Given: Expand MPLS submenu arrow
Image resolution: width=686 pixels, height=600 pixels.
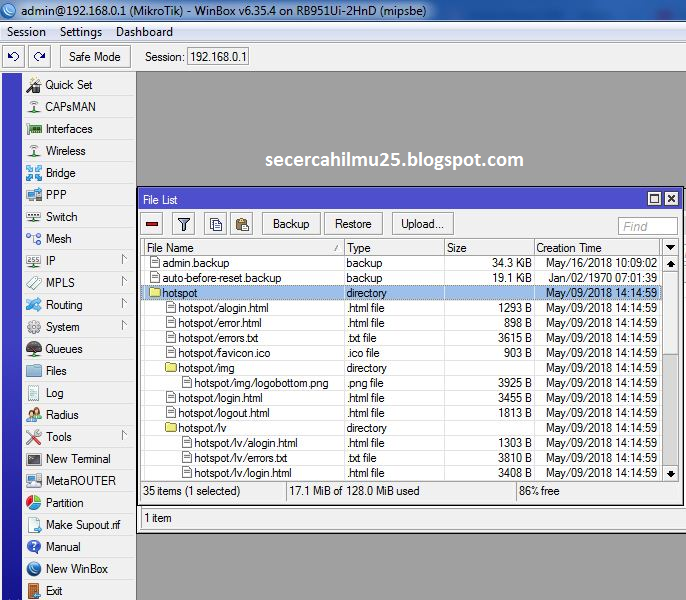Looking at the screenshot, I should coord(124,281).
